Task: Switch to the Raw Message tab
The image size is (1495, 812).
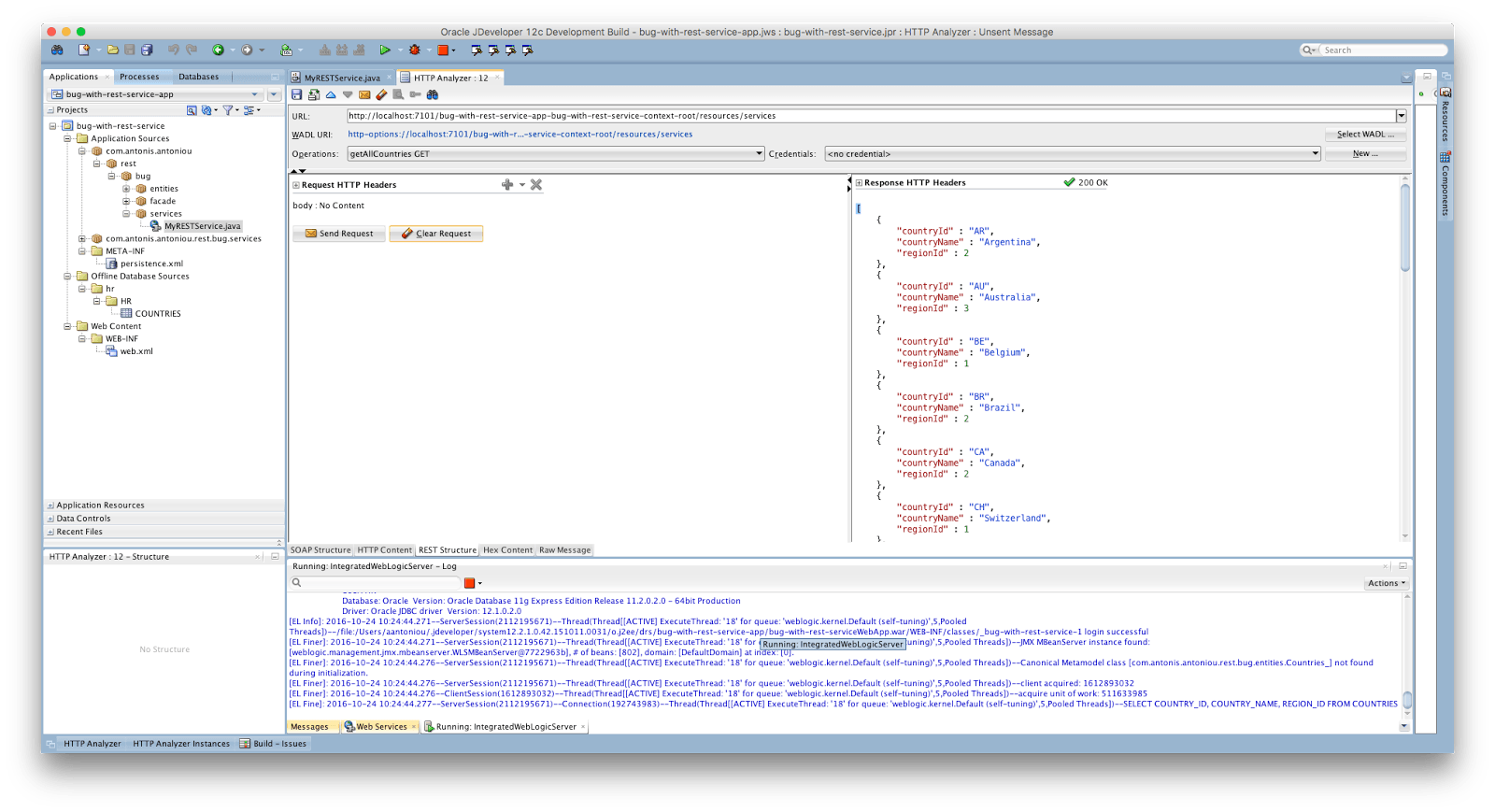Action: click(564, 550)
